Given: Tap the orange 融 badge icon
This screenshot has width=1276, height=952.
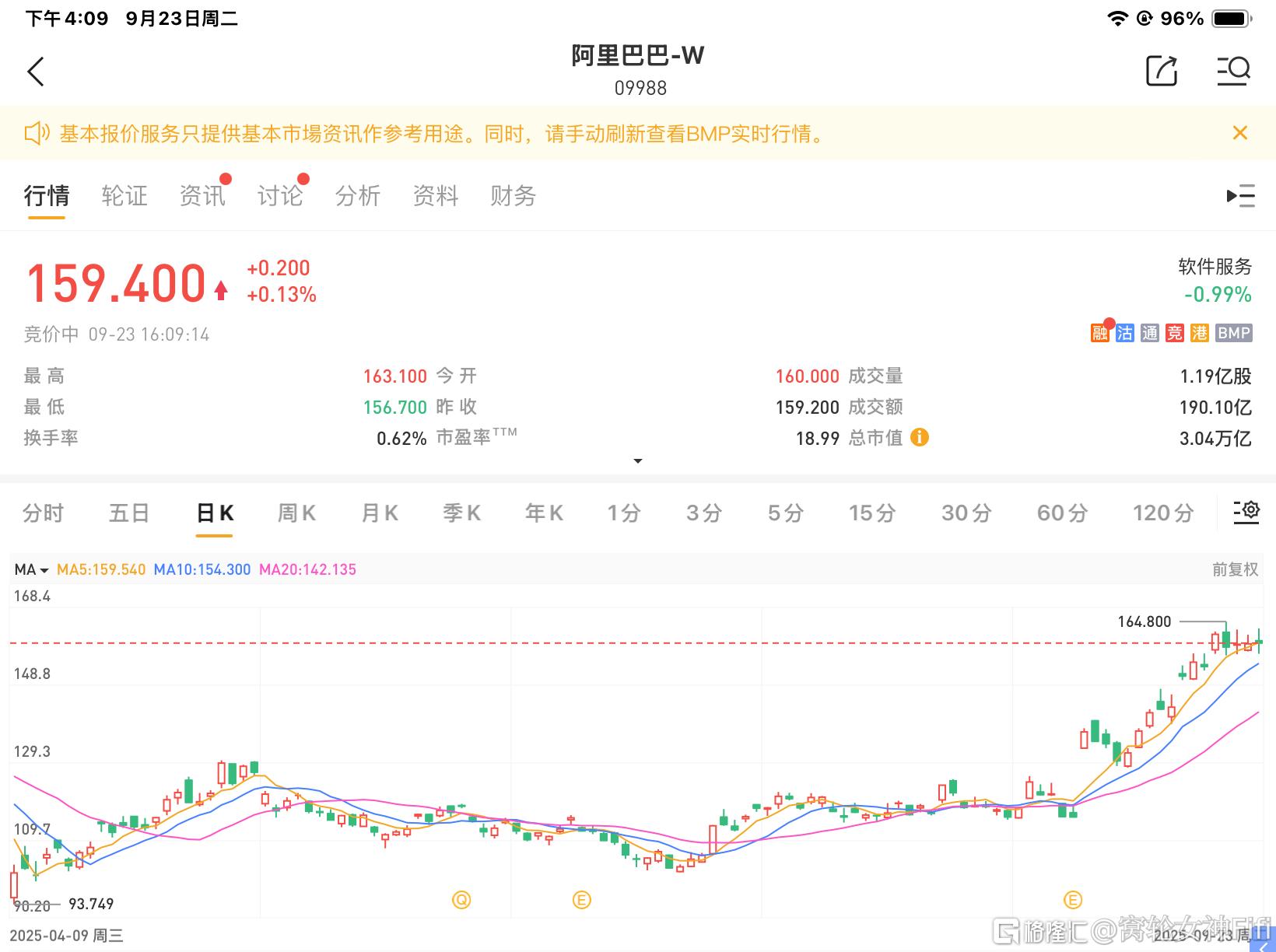Looking at the screenshot, I should tap(1099, 334).
